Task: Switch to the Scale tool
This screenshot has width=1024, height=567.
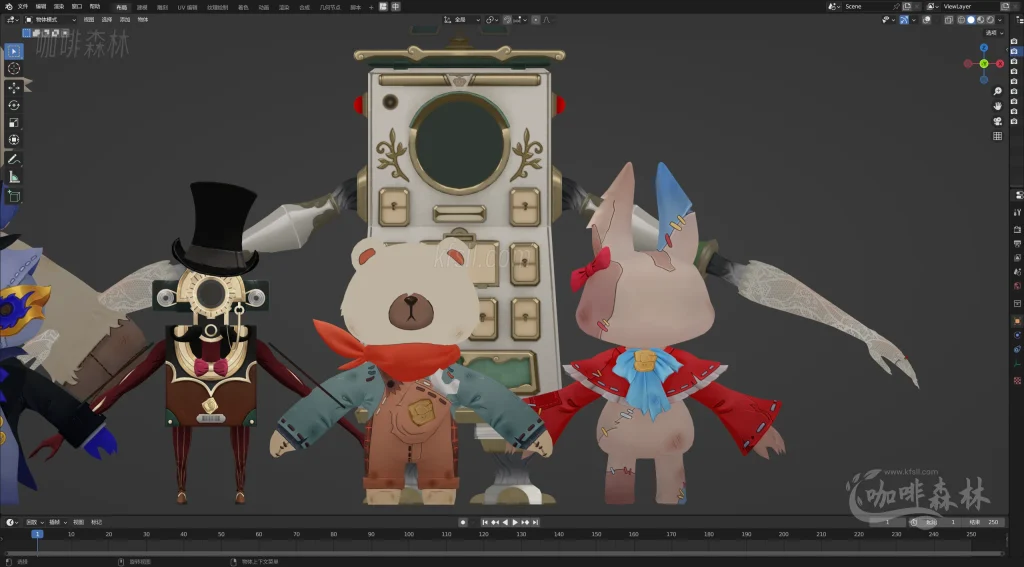Action: [14, 123]
